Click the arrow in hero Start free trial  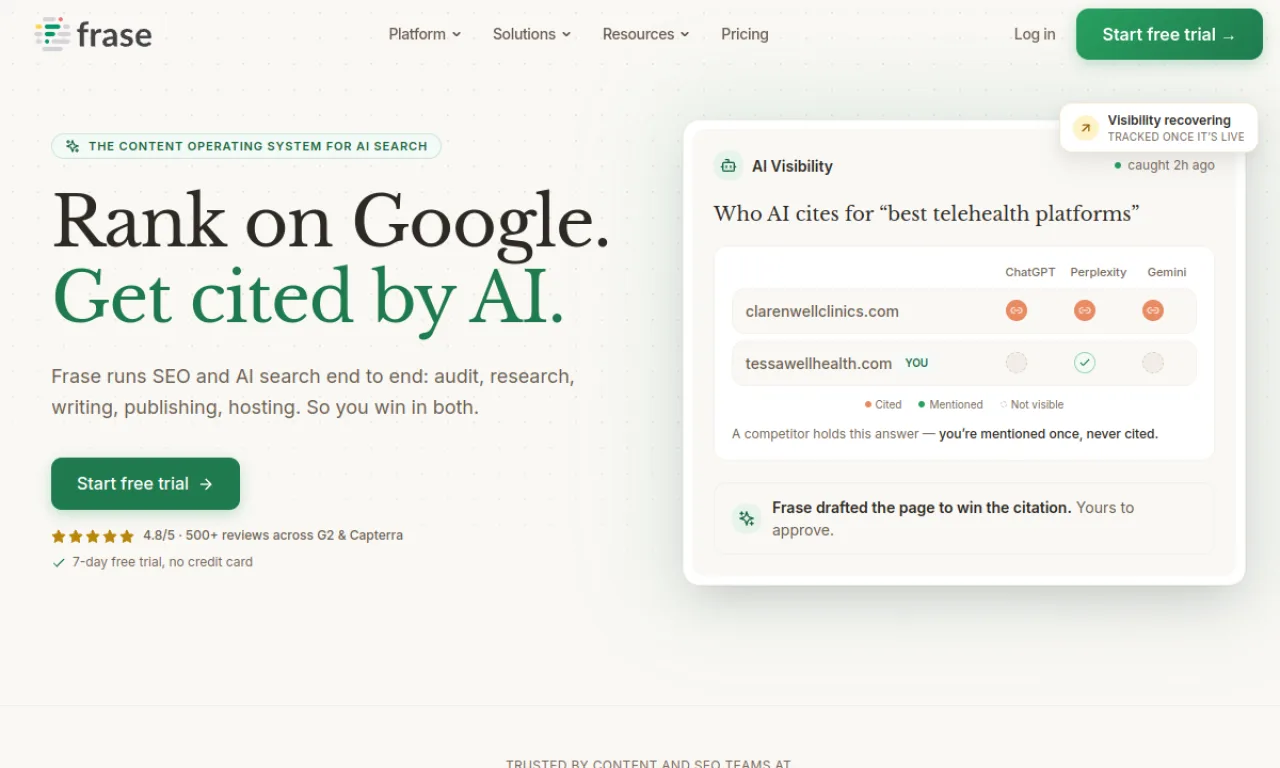(206, 484)
